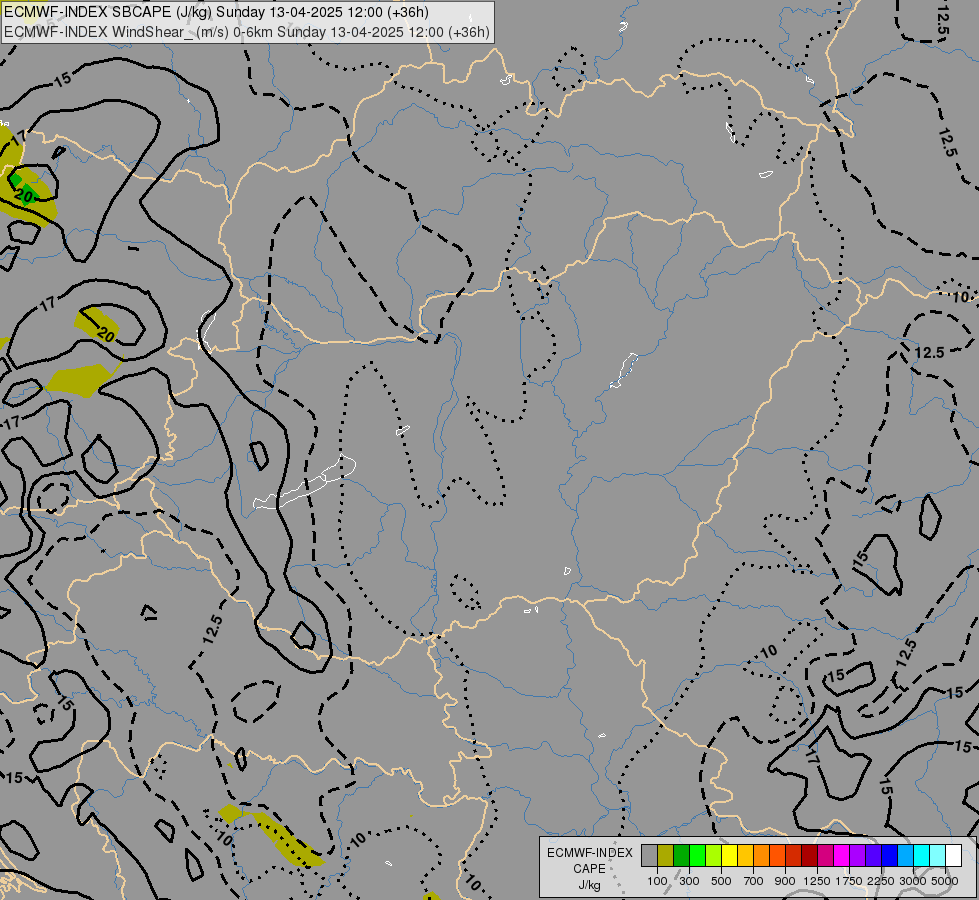The height and width of the screenshot is (900, 979).
Task: Click the legend value 3000
Action: (913, 881)
